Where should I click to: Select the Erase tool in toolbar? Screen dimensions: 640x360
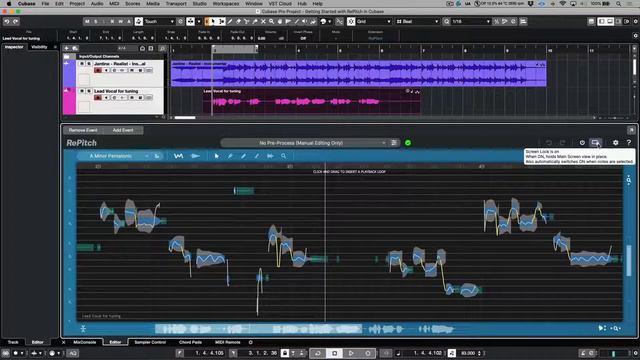(x=238, y=21)
